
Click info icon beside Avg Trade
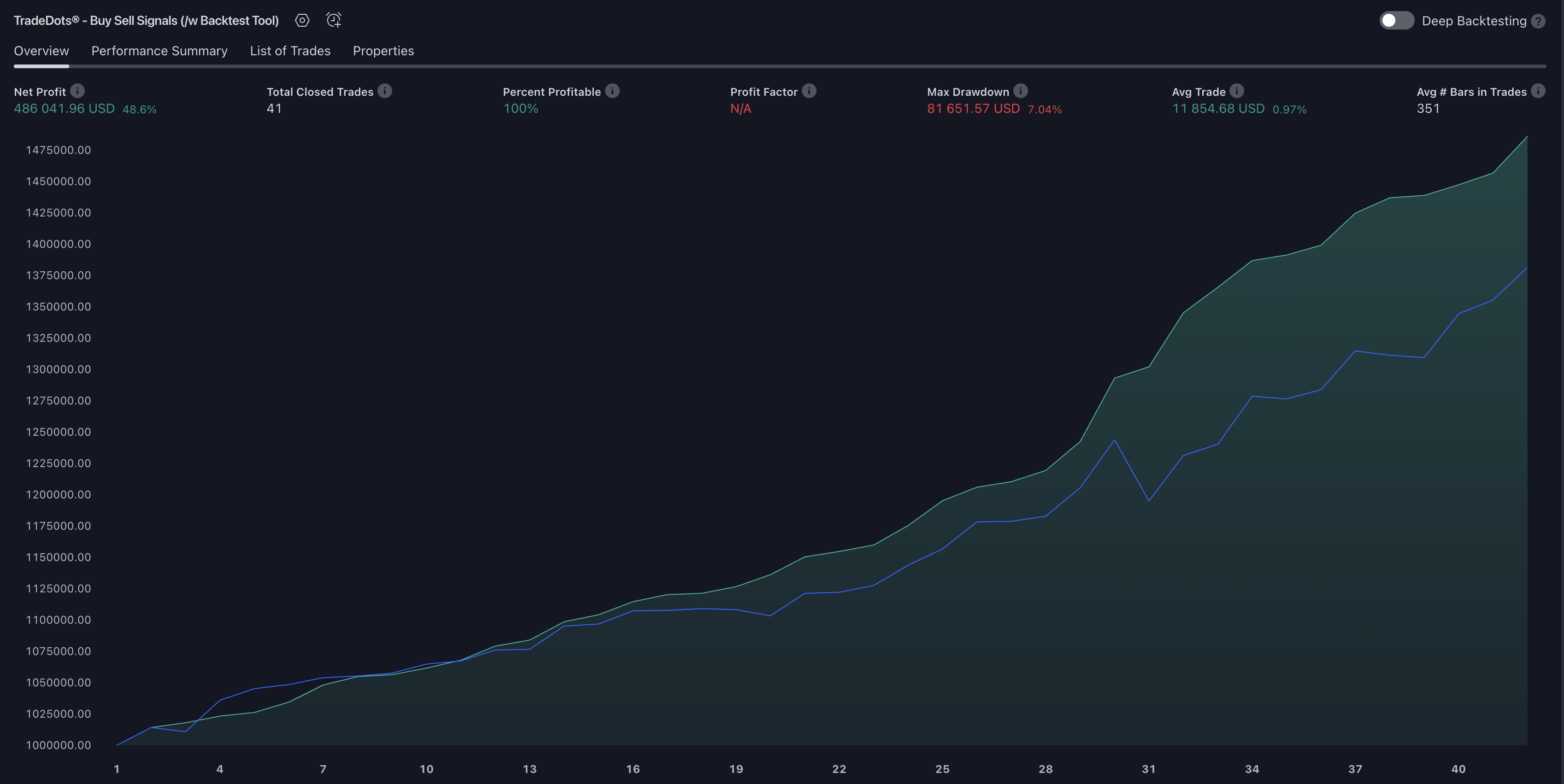(x=1237, y=91)
